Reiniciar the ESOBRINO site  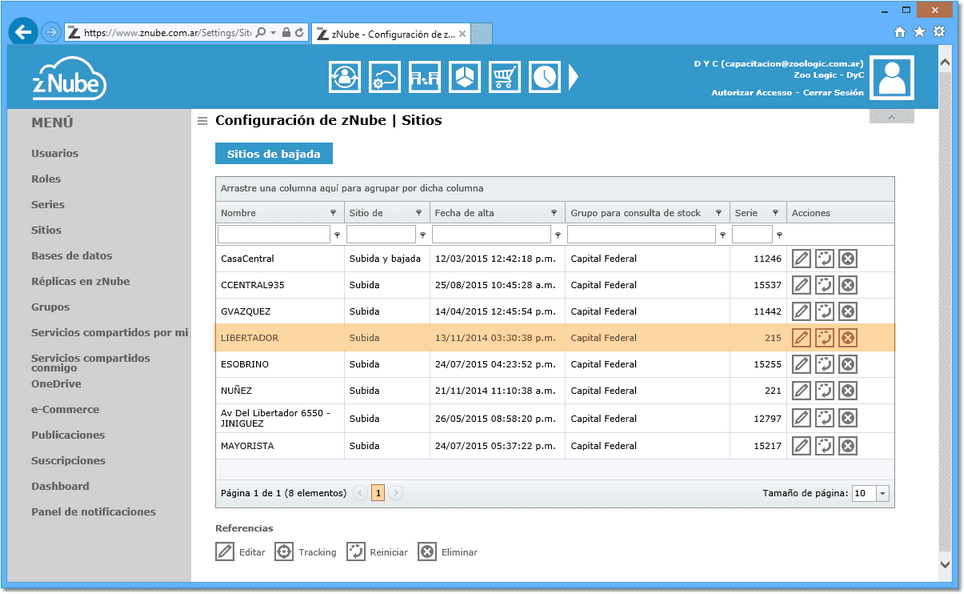[x=824, y=365]
